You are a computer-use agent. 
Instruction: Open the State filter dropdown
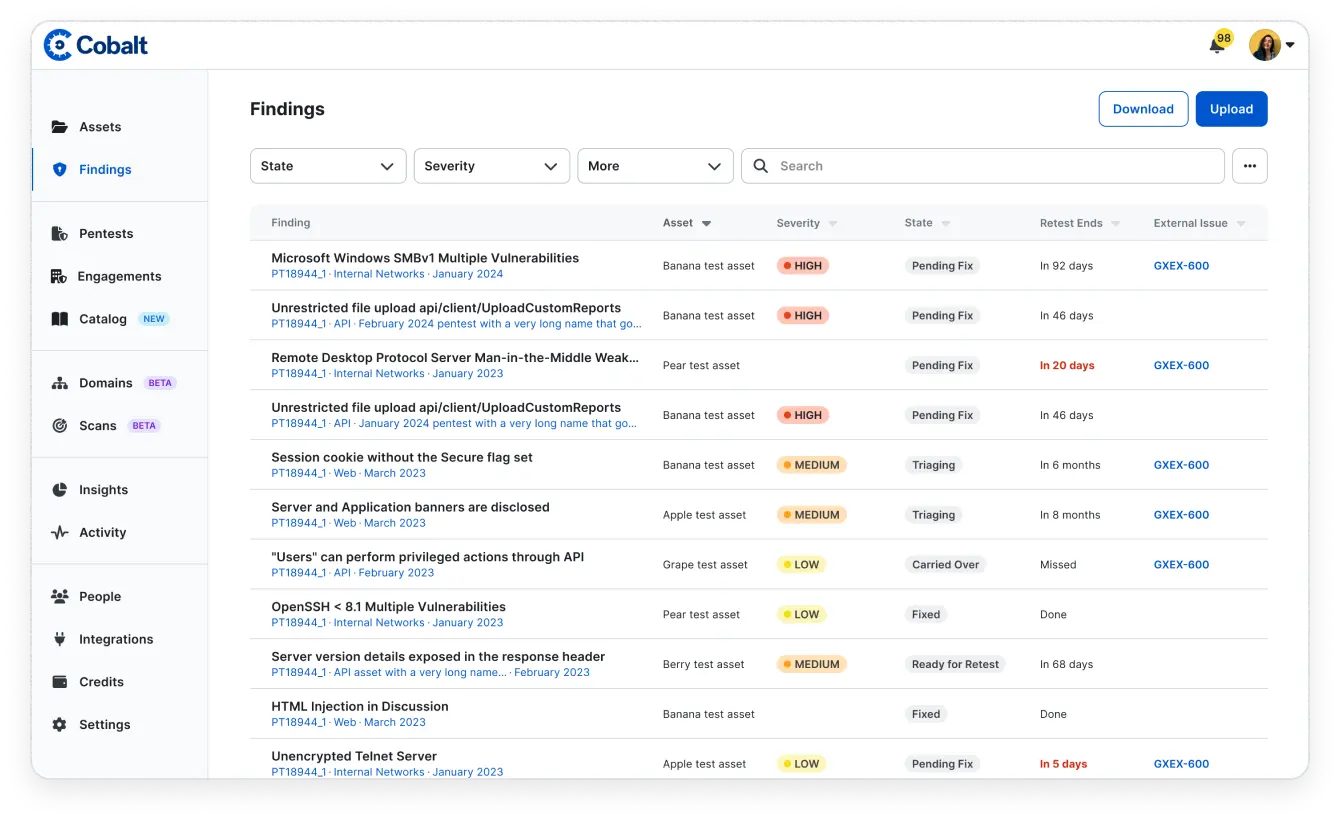tap(328, 166)
